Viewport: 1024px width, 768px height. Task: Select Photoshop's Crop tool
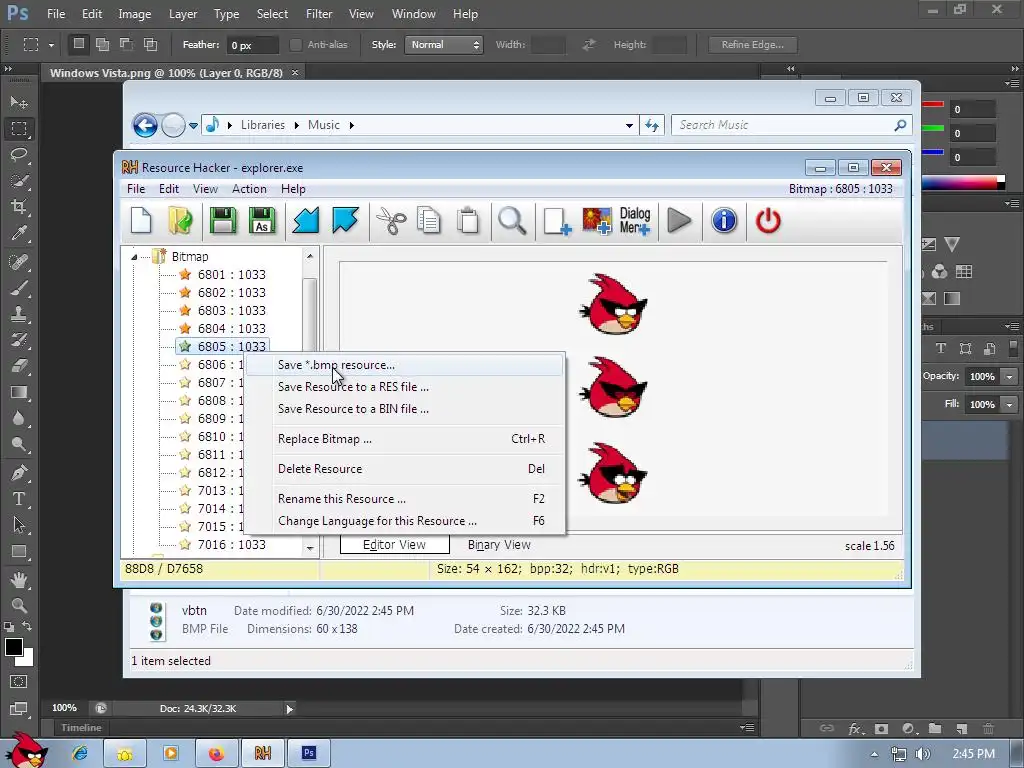[19, 207]
